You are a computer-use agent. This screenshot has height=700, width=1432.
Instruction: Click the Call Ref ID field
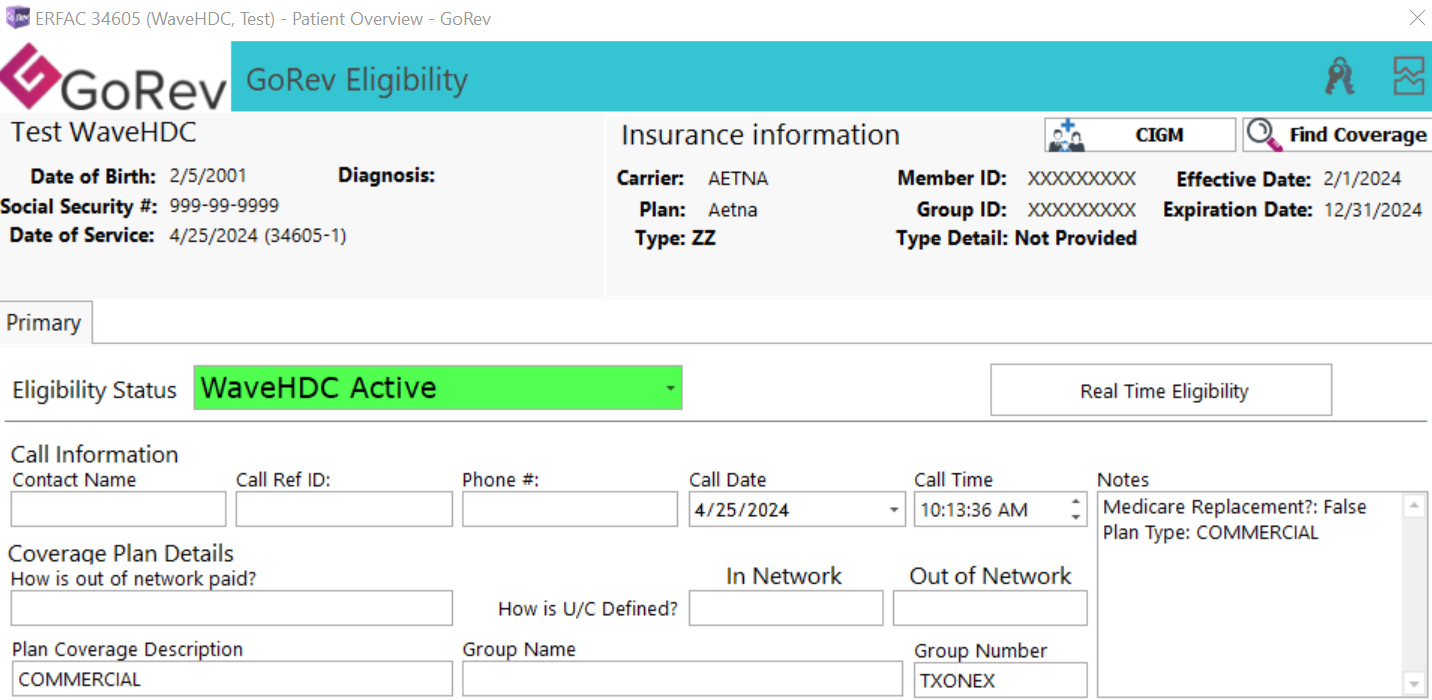(345, 509)
